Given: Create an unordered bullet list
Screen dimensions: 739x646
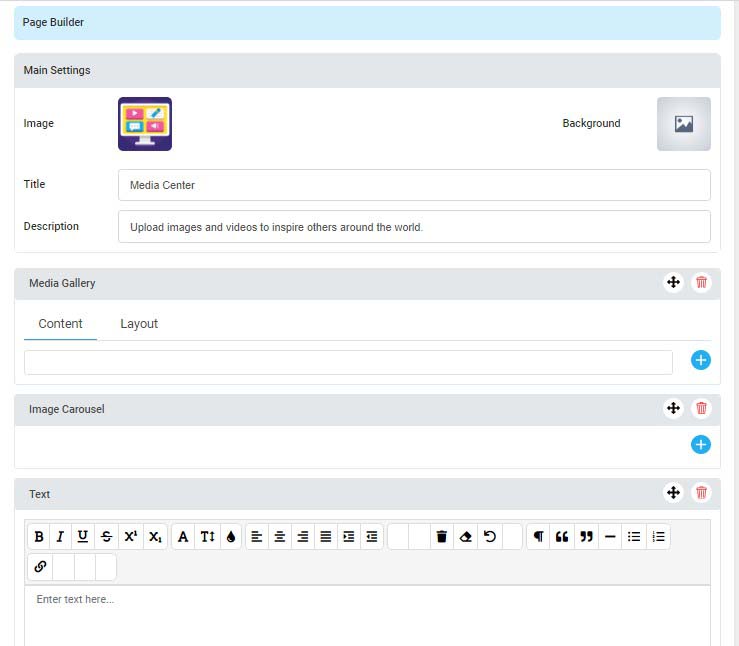Looking at the screenshot, I should 634,536.
